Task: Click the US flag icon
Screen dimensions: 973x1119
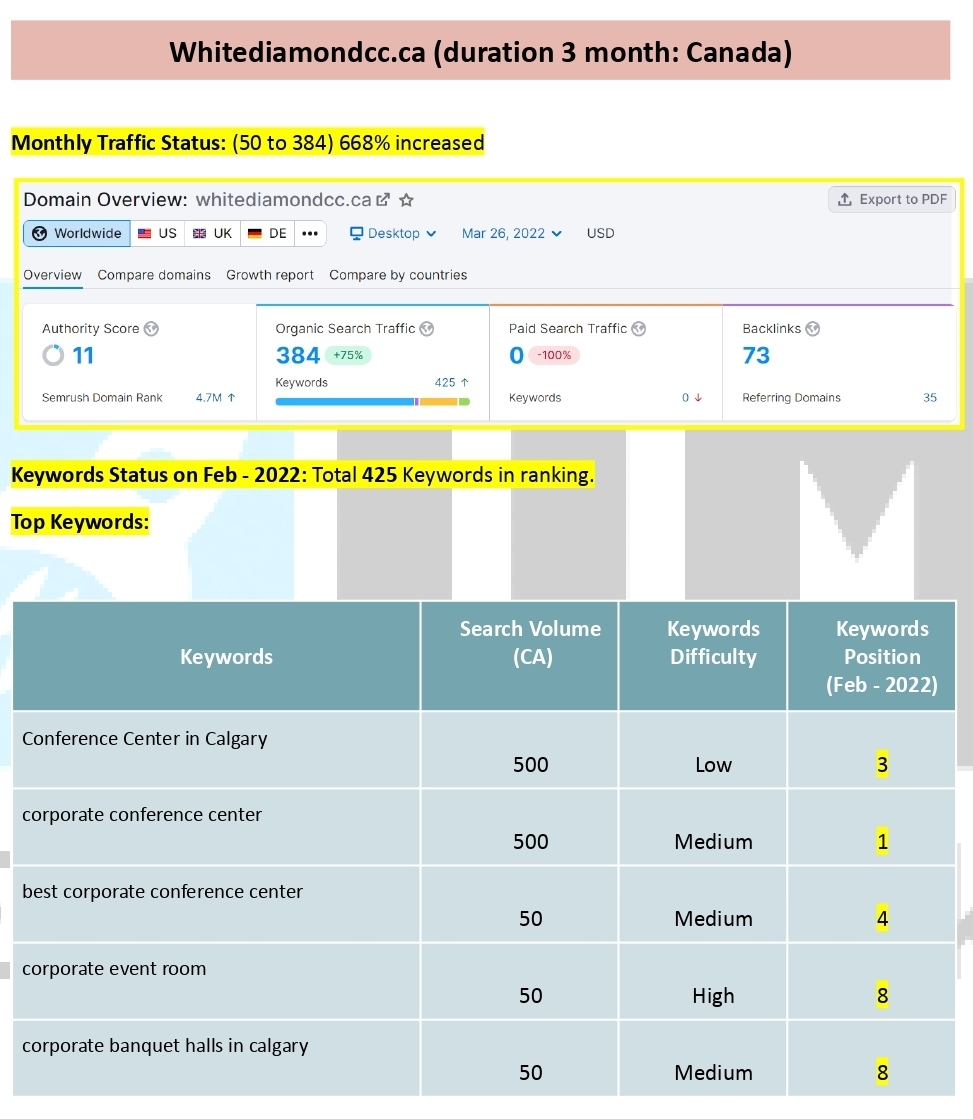Action: coord(144,233)
